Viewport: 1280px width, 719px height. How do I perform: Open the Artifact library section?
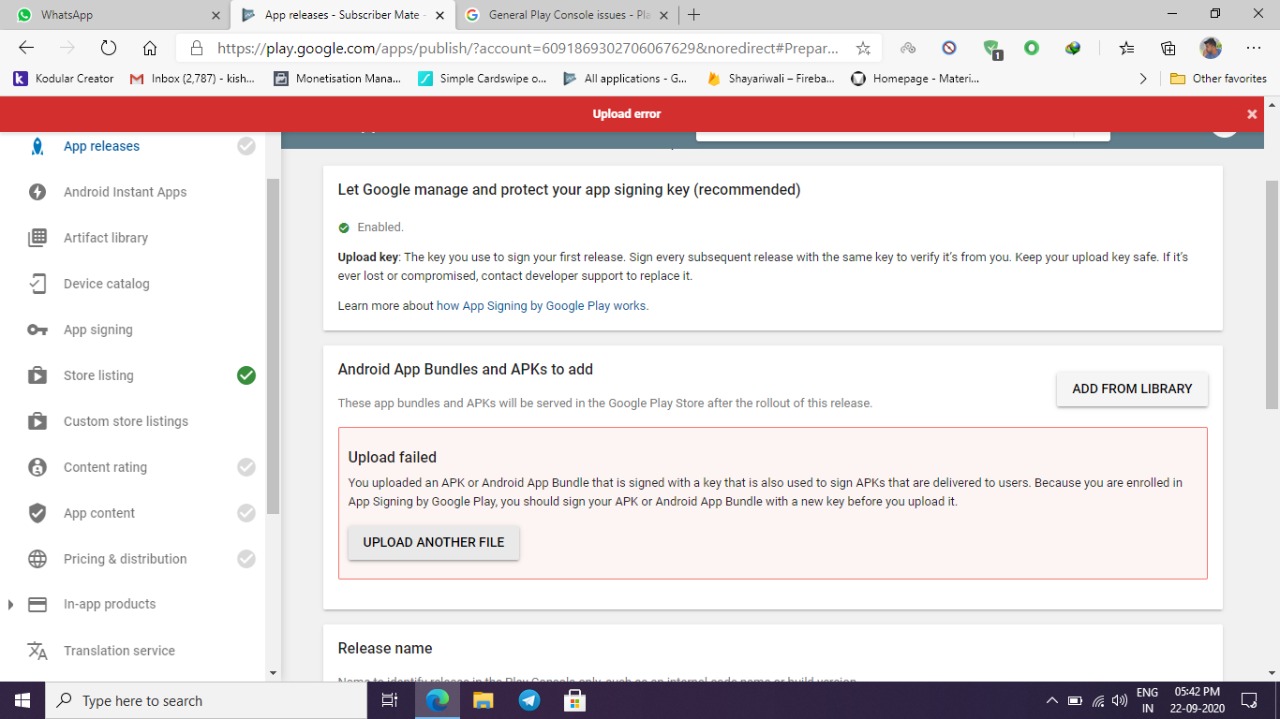click(x=105, y=237)
